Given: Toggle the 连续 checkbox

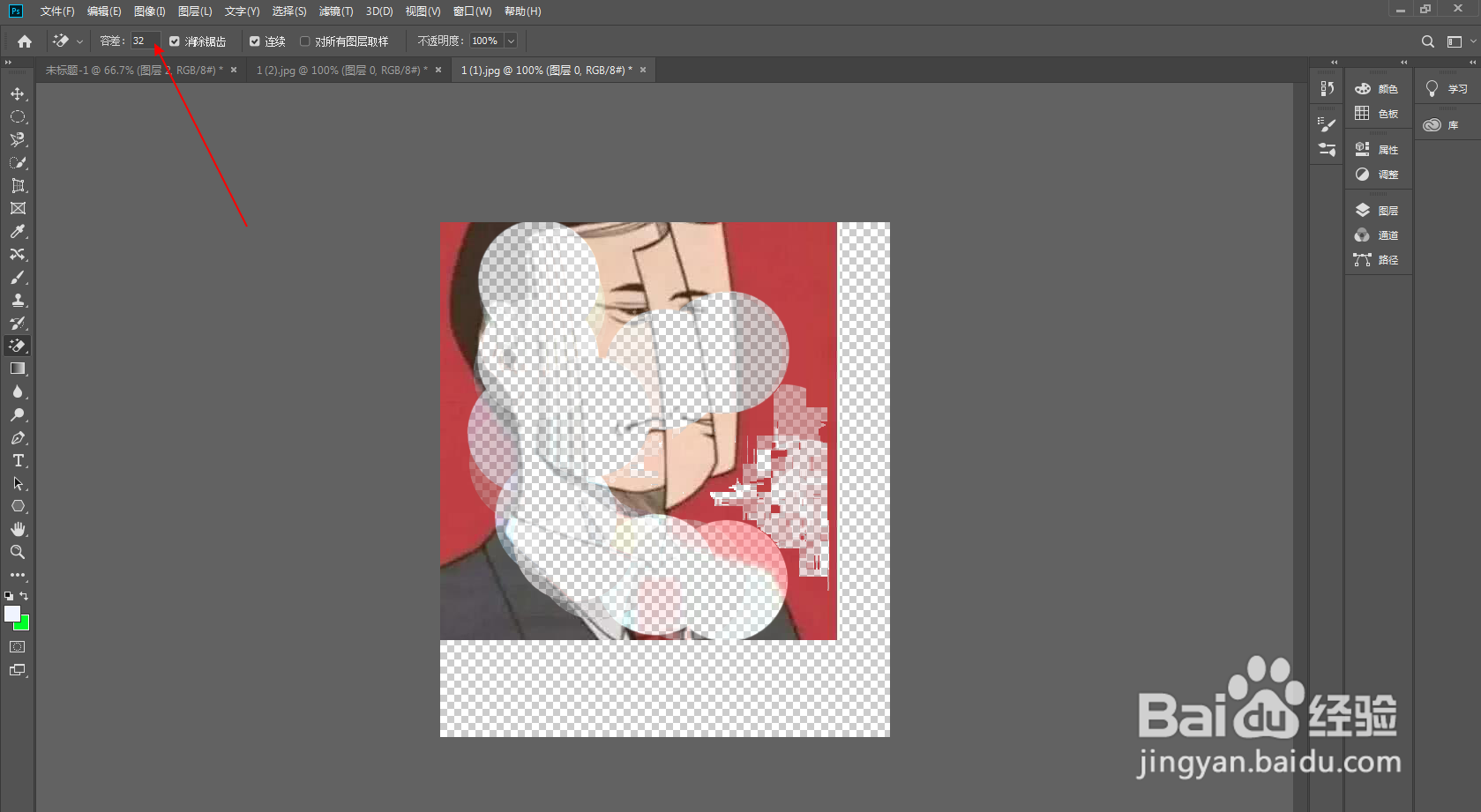Looking at the screenshot, I should [255, 41].
